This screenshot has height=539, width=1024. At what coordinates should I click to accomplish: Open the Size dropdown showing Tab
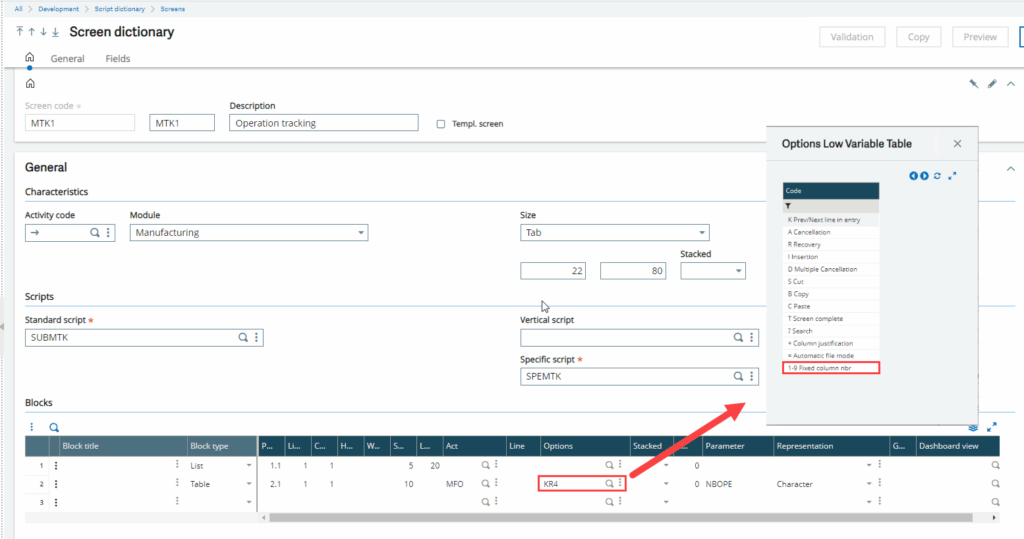614,233
